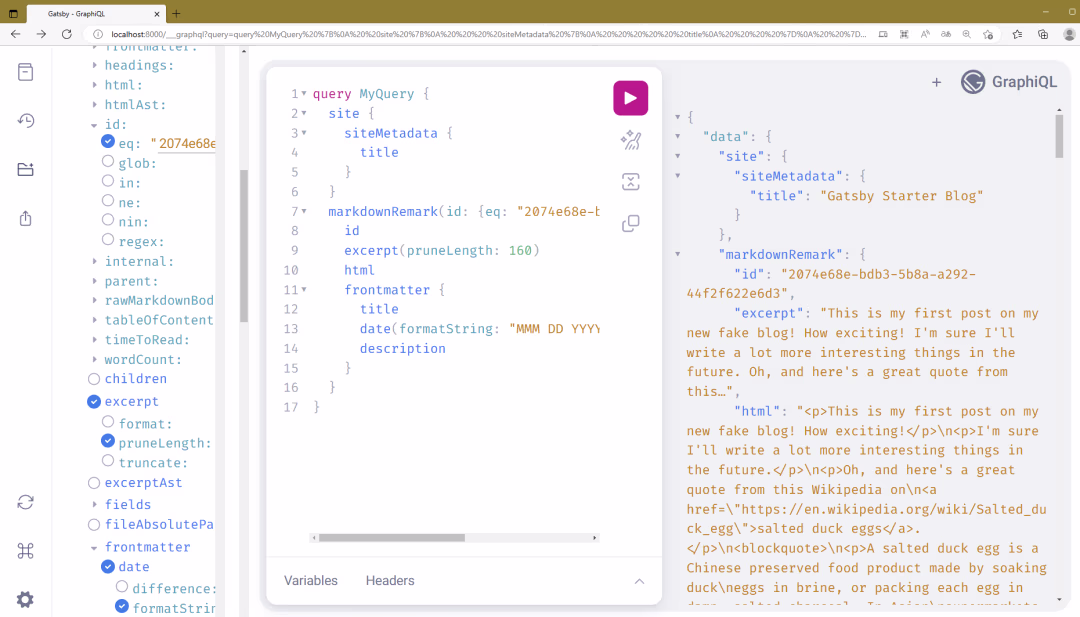Expand the internal argument
1080x617 pixels.
(95, 262)
